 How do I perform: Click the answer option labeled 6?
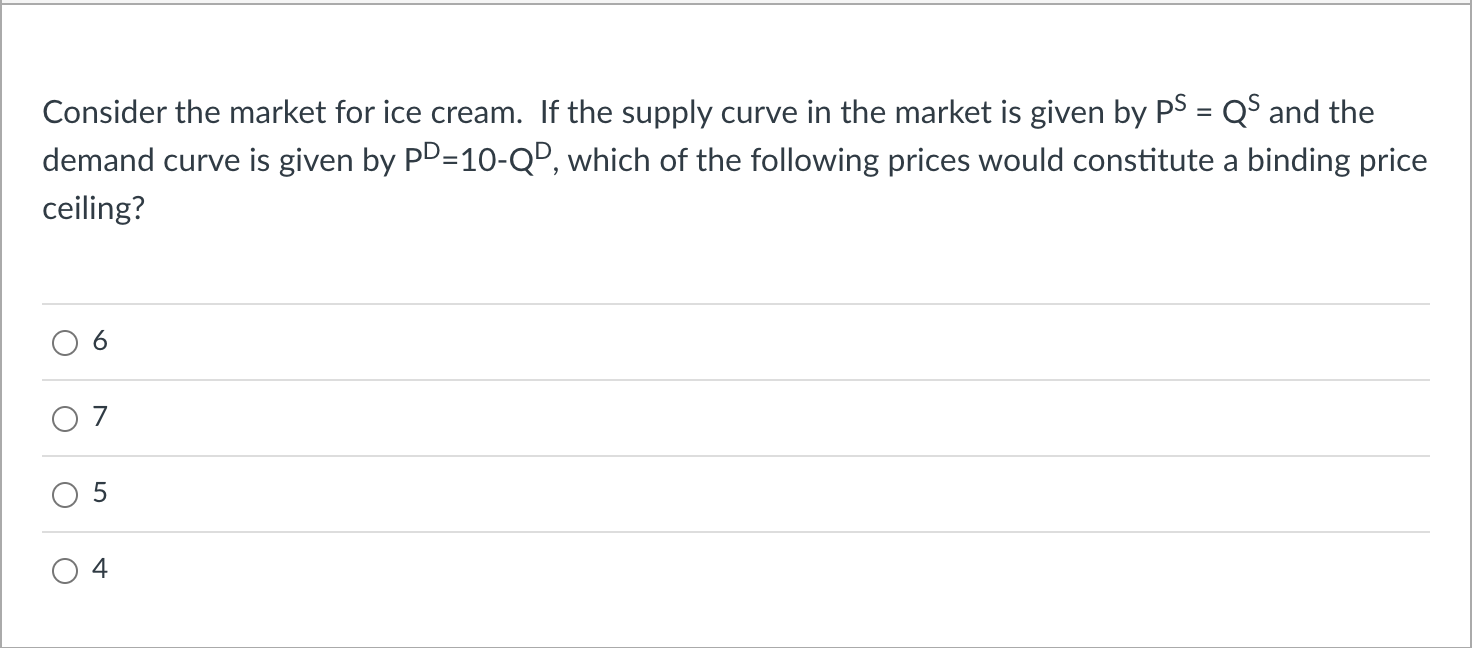pos(98,341)
